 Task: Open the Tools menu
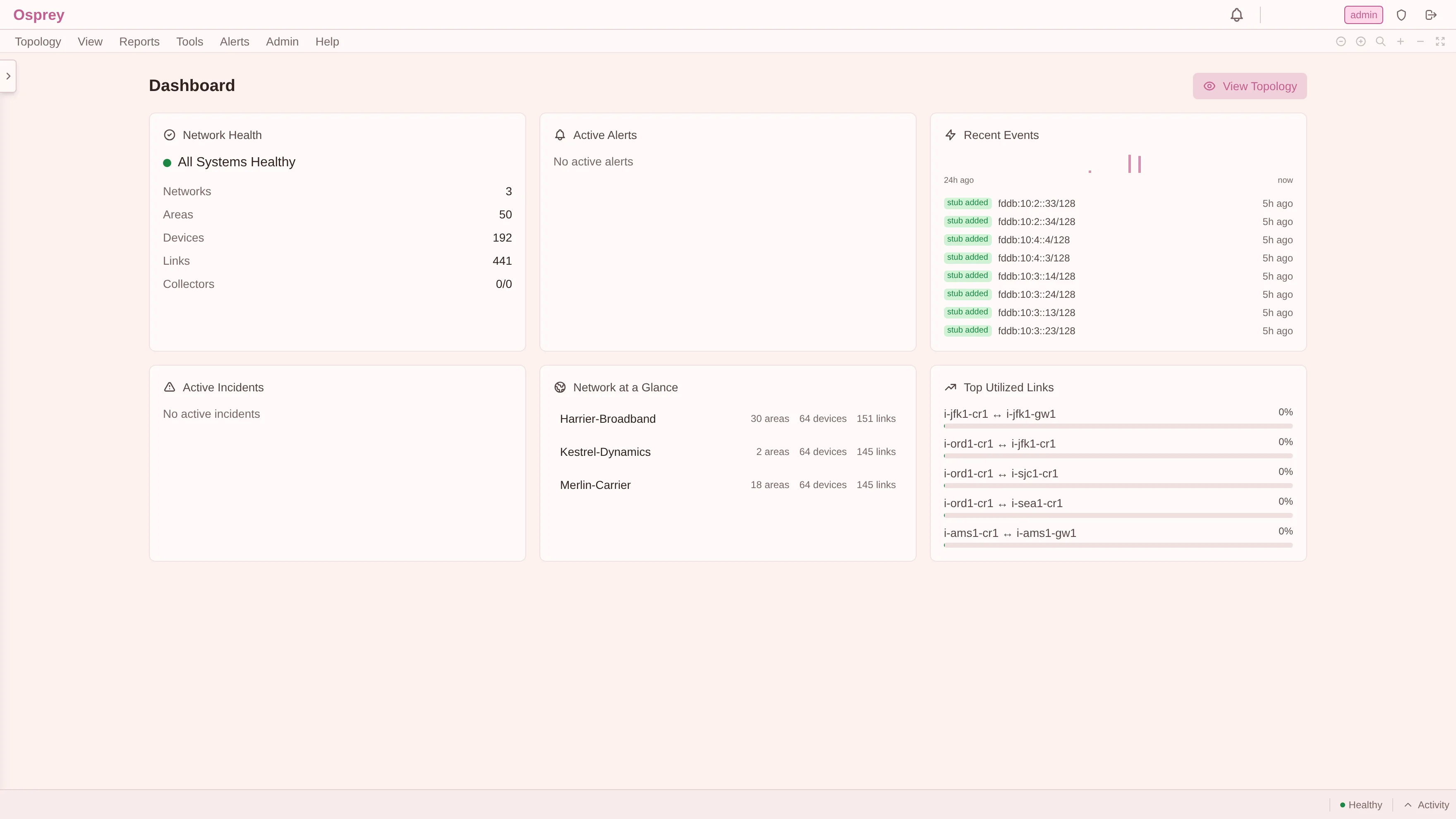tap(189, 42)
